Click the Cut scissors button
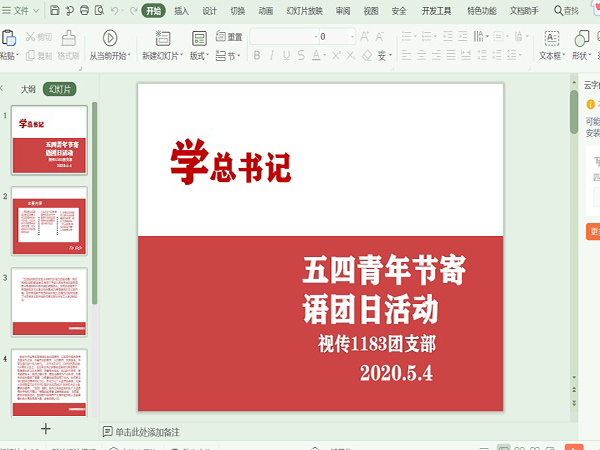Screen dimensions: 600x450 click(x=39, y=37)
